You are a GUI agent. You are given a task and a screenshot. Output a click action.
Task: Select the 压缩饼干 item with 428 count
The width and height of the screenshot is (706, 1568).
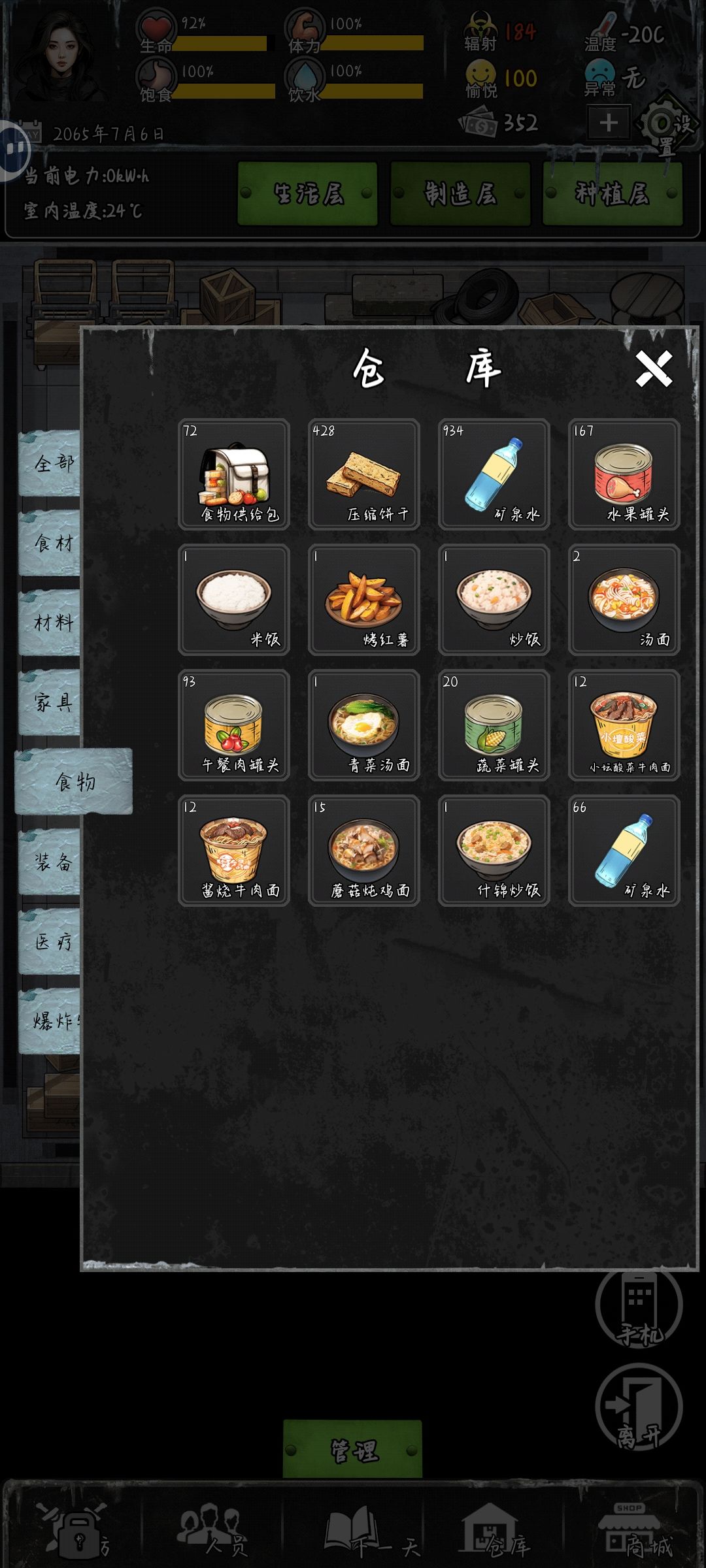pyautogui.click(x=364, y=474)
